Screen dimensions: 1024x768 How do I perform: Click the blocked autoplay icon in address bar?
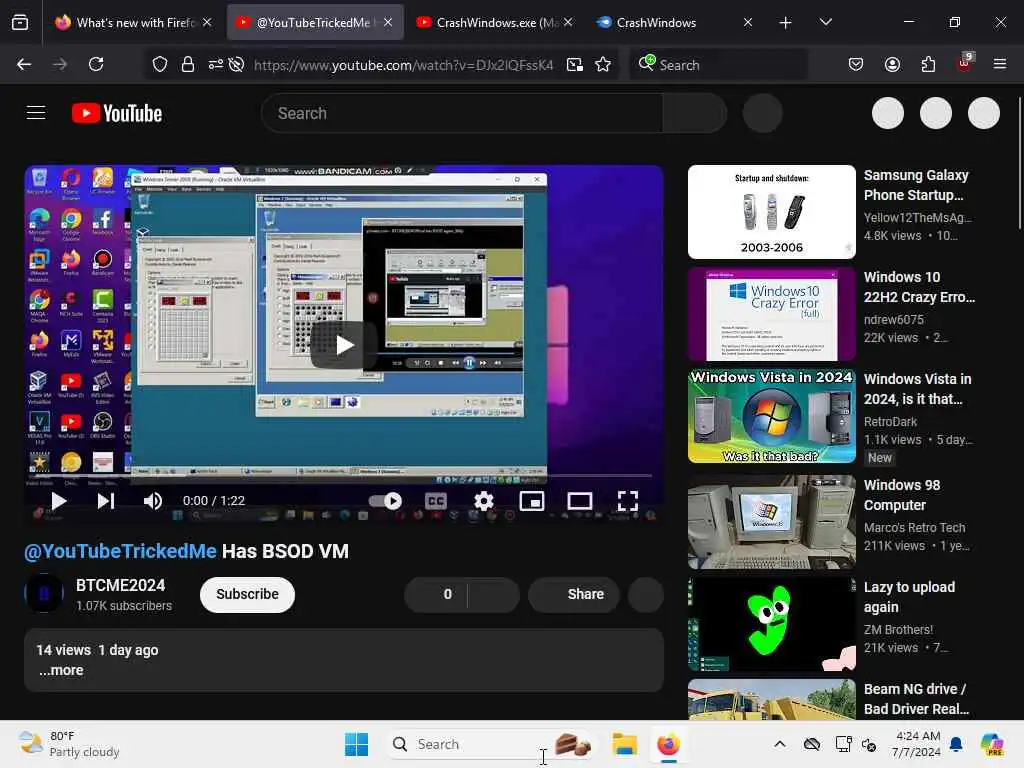point(236,64)
